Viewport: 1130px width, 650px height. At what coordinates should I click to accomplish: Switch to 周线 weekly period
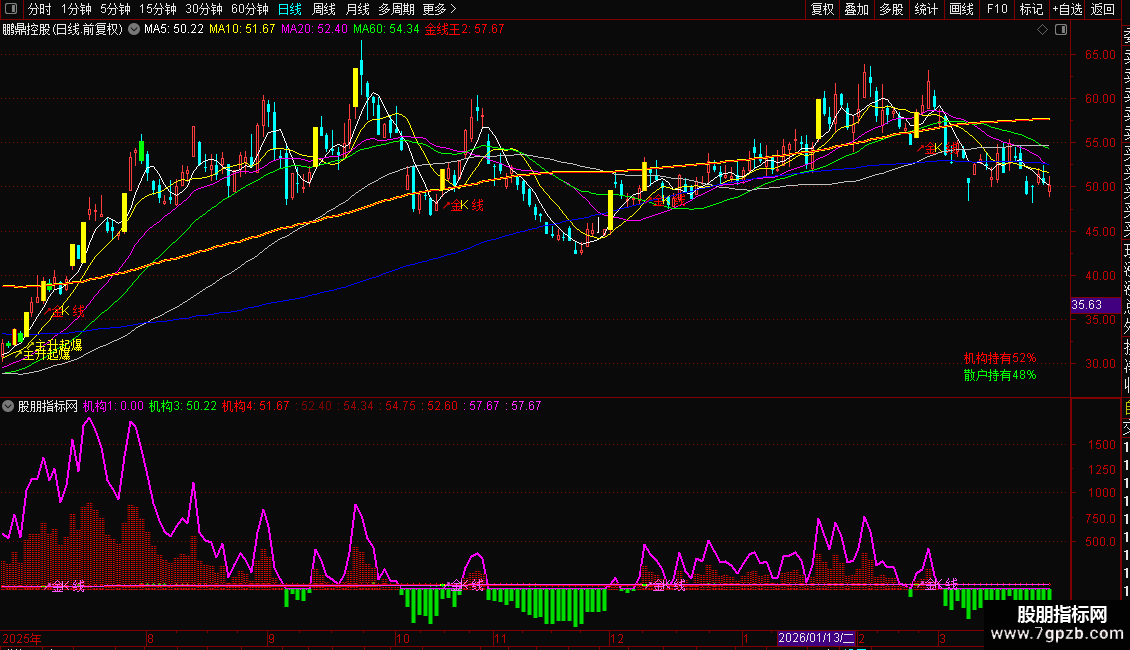[324, 9]
